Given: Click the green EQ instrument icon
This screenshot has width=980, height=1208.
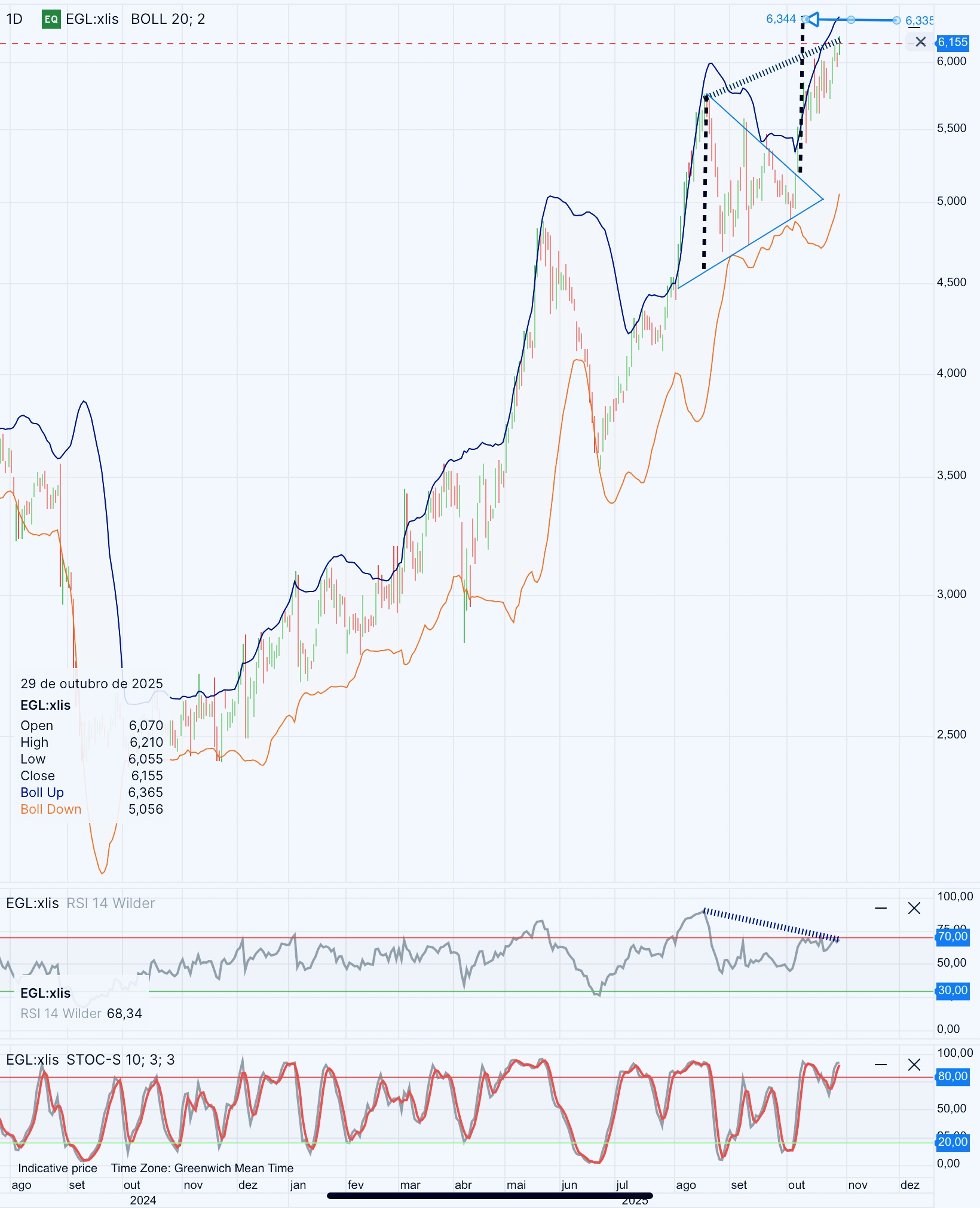Looking at the screenshot, I should point(51,19).
